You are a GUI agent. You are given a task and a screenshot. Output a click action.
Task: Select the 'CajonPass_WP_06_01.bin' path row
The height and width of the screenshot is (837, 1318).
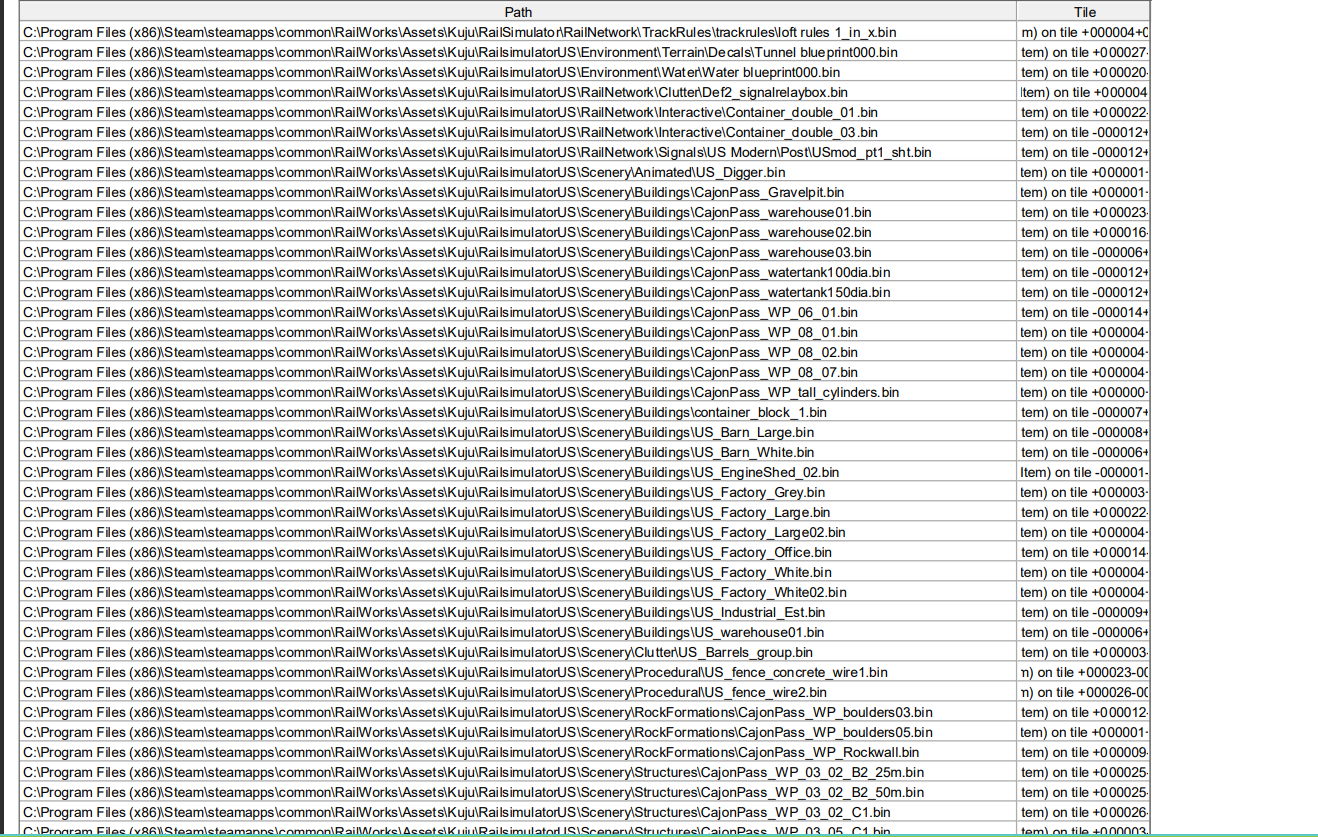[x=518, y=312]
